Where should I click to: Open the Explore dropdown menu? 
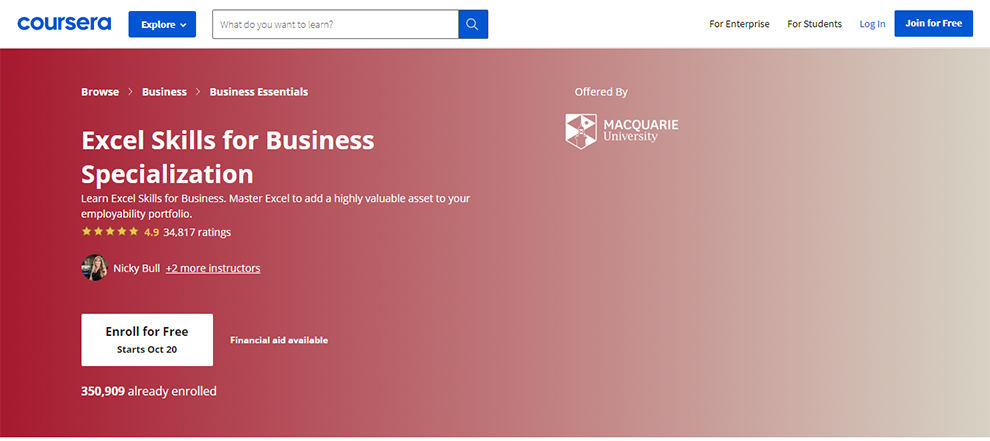coord(162,24)
